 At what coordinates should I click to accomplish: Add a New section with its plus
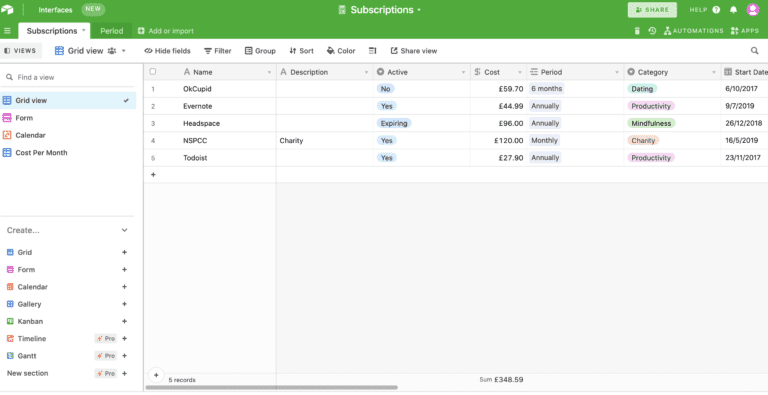[x=124, y=373]
